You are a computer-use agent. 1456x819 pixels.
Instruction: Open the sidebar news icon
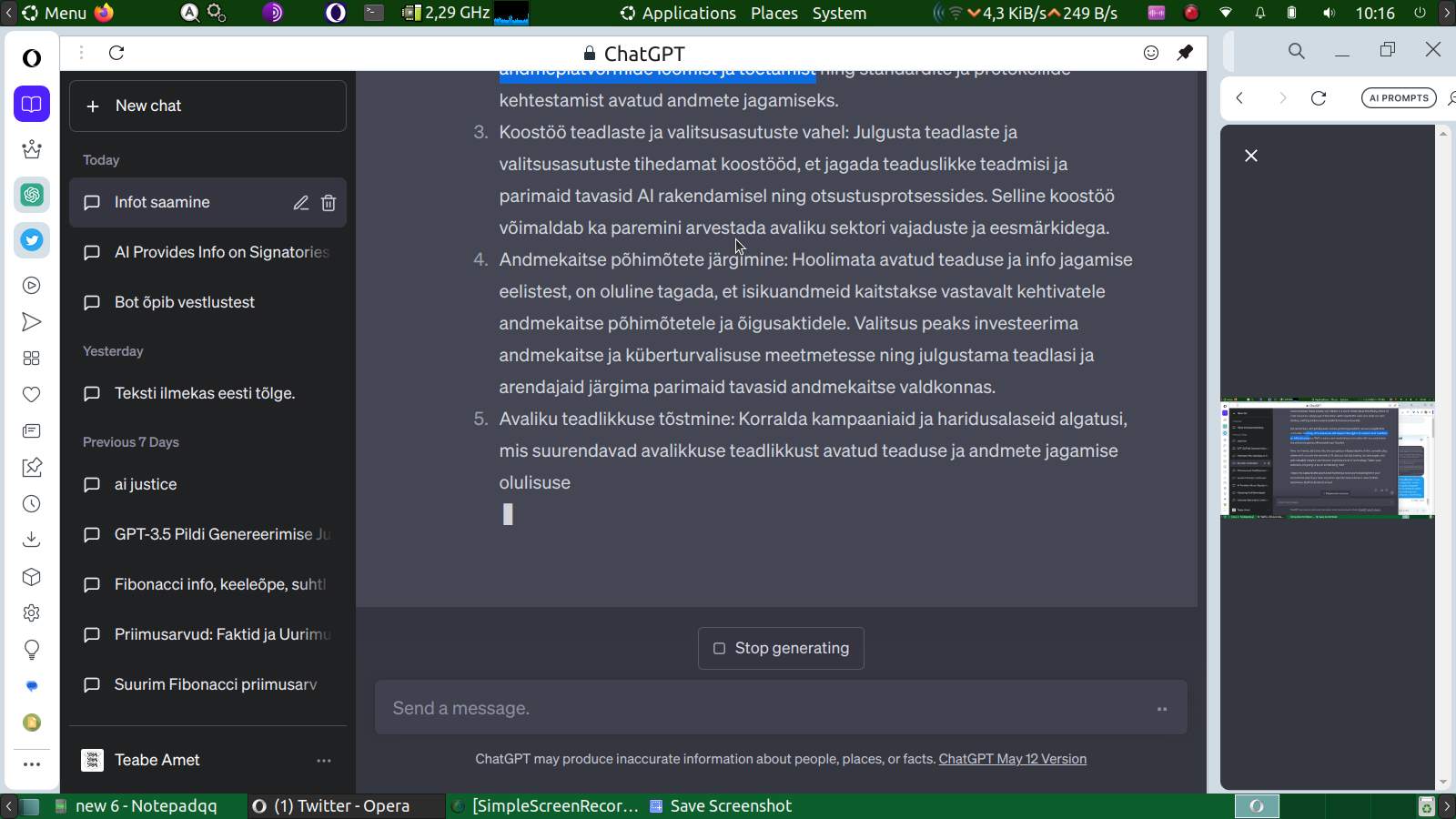coord(32,431)
